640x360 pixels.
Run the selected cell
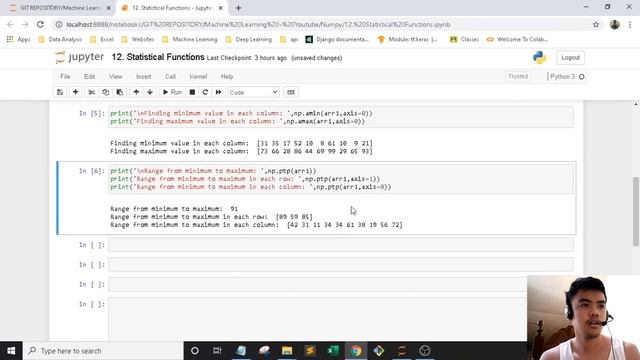[172, 92]
